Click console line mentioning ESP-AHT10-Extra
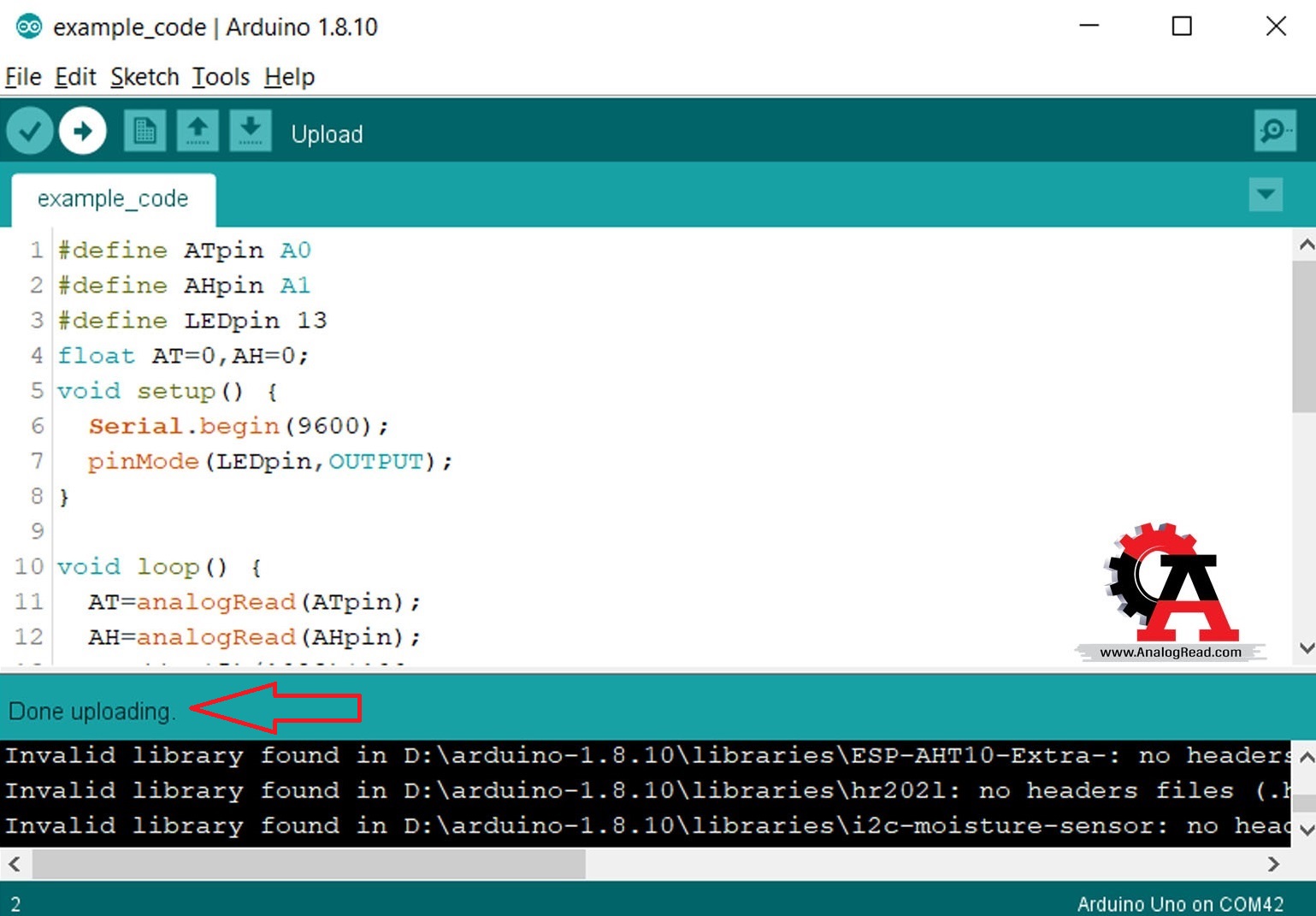Viewport: 1316px width, 916px height. pyautogui.click(x=646, y=755)
